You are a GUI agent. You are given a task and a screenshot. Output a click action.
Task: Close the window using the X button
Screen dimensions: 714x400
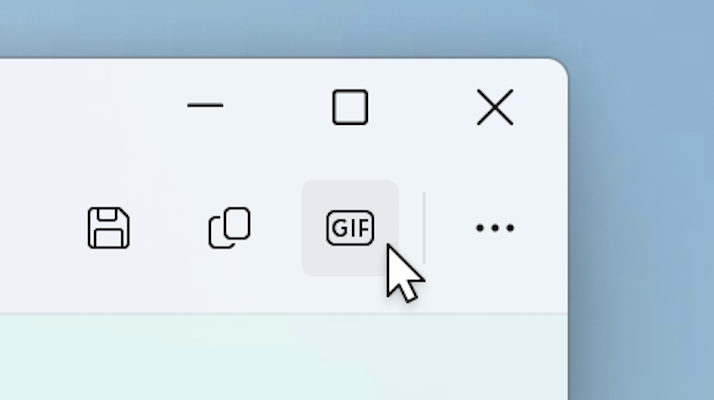pyautogui.click(x=495, y=107)
